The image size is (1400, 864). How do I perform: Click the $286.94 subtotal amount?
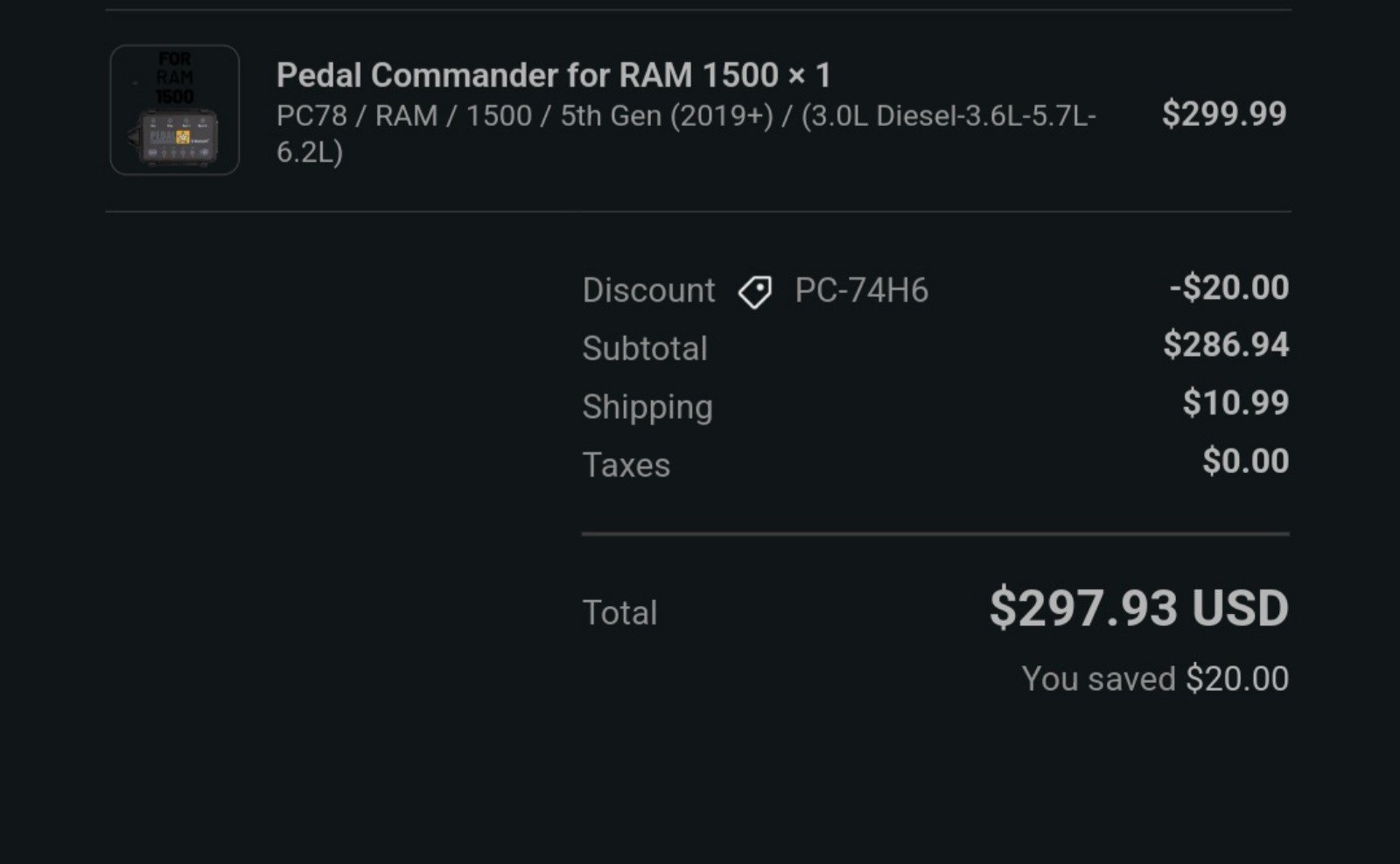pyautogui.click(x=1226, y=345)
